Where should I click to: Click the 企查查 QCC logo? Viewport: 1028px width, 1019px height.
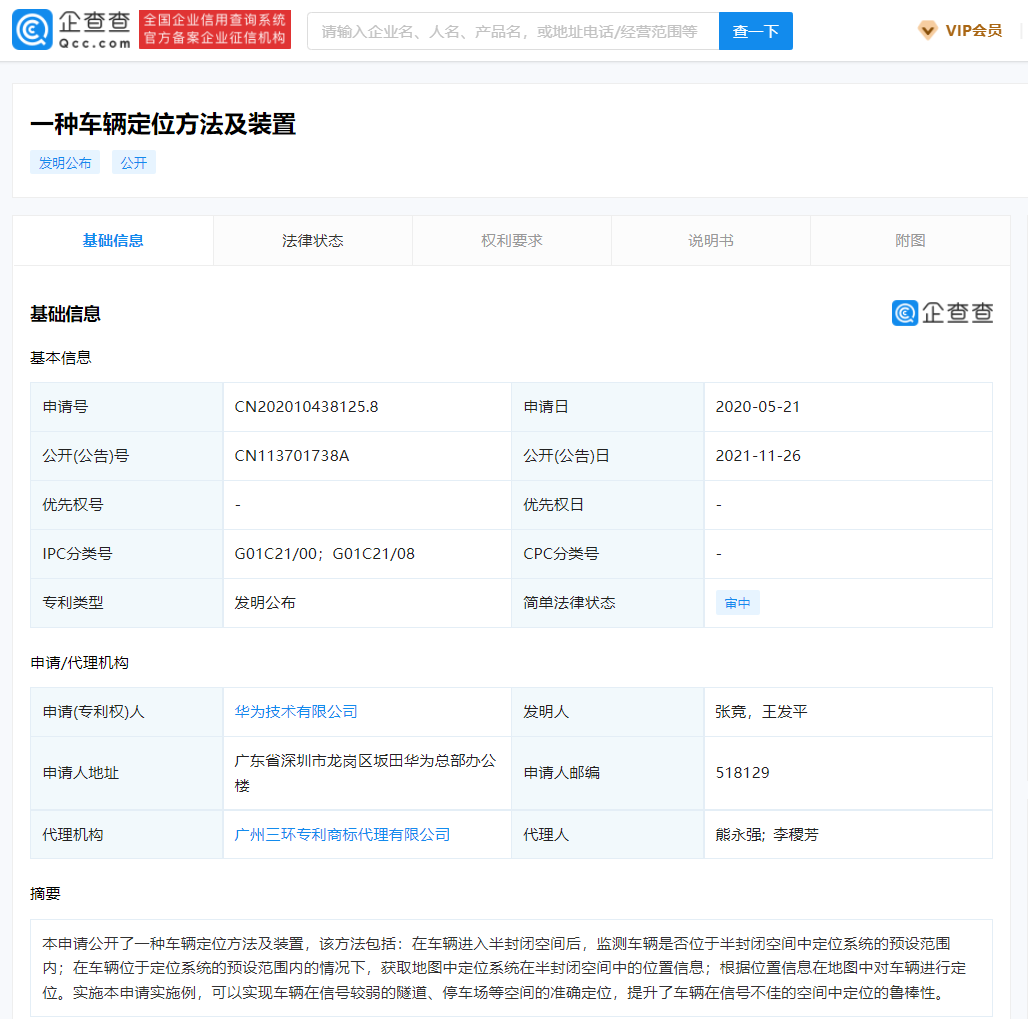(70, 30)
